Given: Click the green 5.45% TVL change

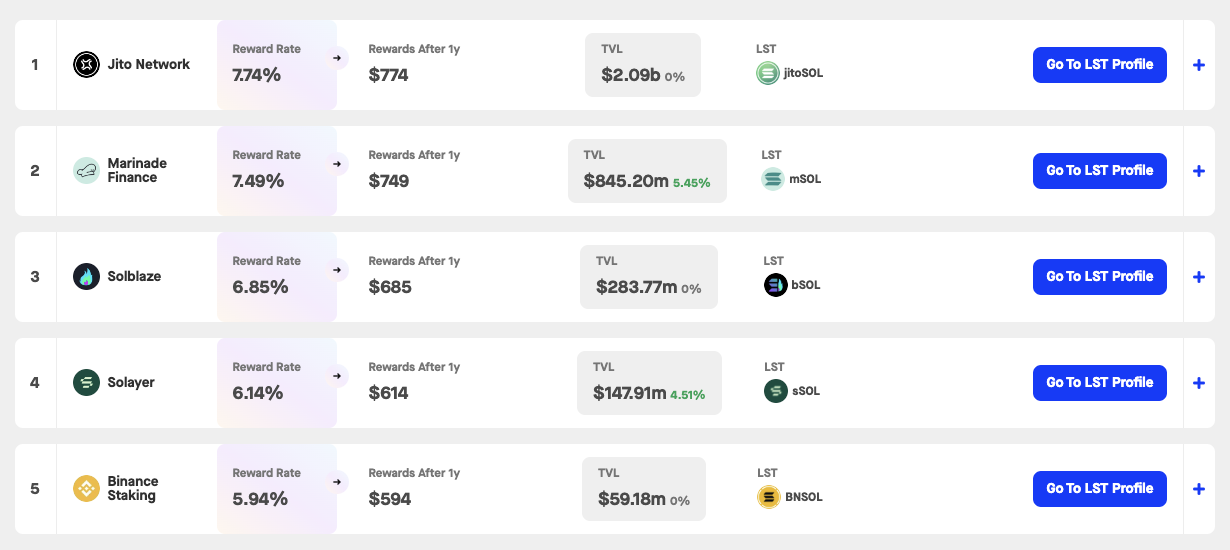Looking at the screenshot, I should (692, 183).
